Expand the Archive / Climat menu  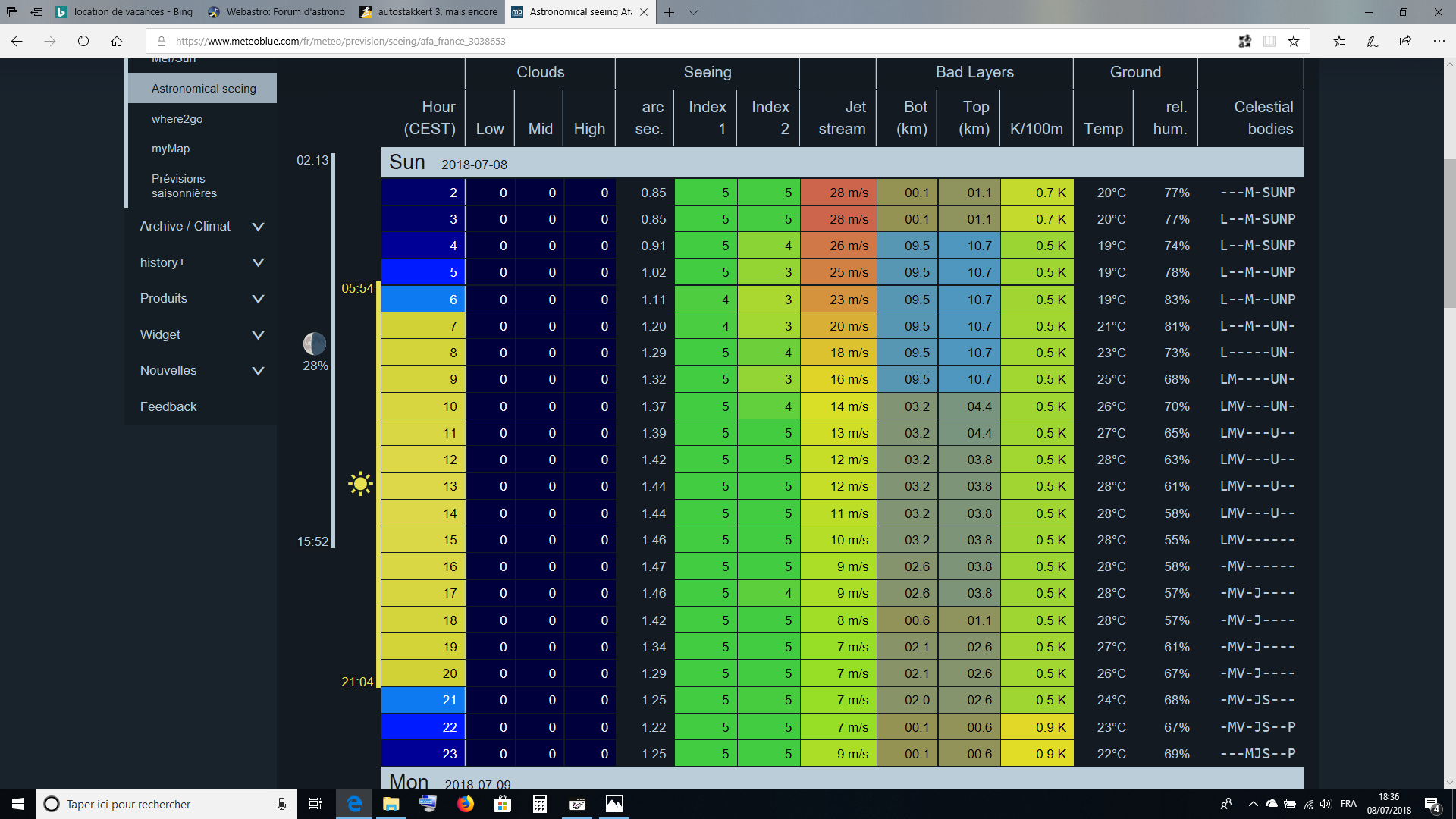(258, 227)
